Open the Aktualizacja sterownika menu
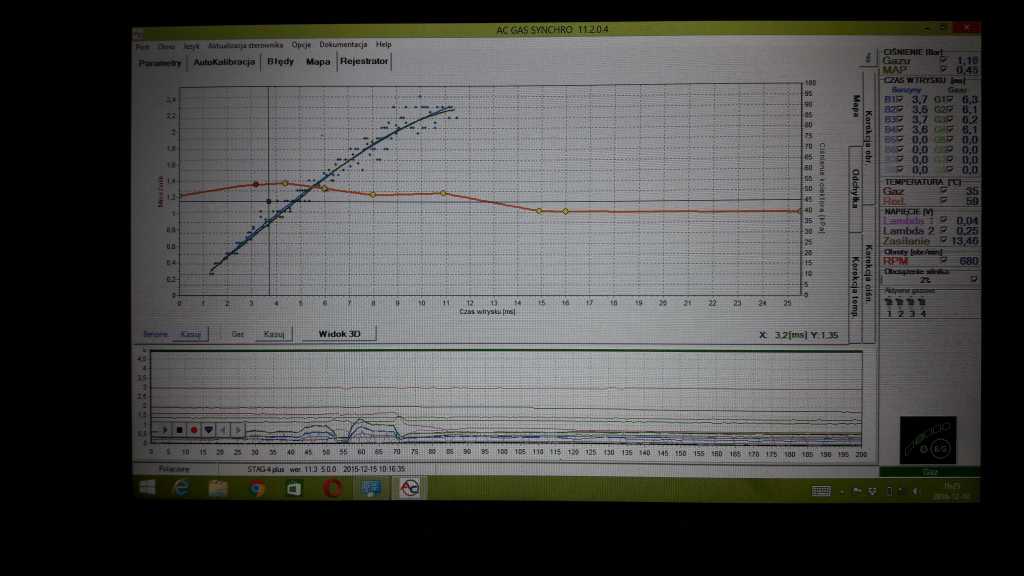Screen dimensions: 1024x576 coord(247,45)
